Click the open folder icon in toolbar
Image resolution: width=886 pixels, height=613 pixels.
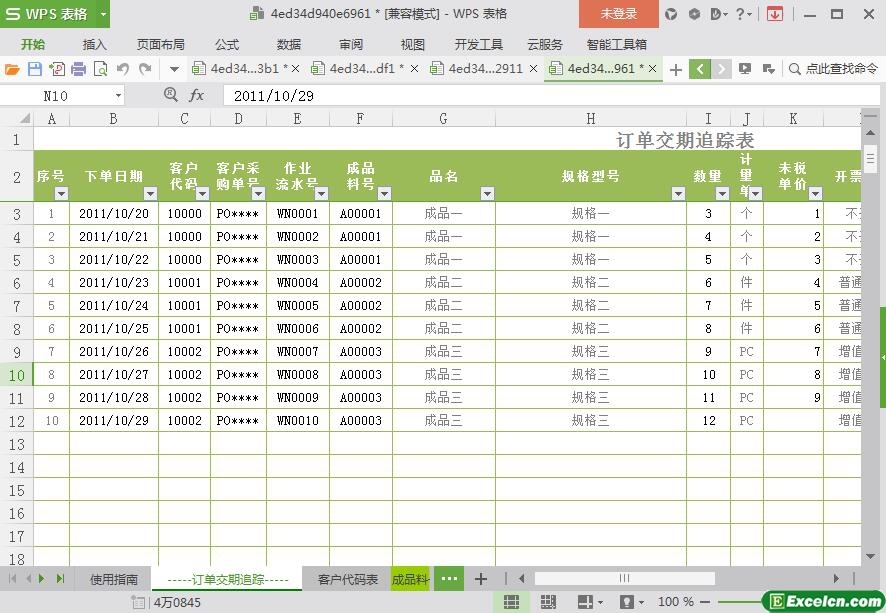click(x=12, y=69)
